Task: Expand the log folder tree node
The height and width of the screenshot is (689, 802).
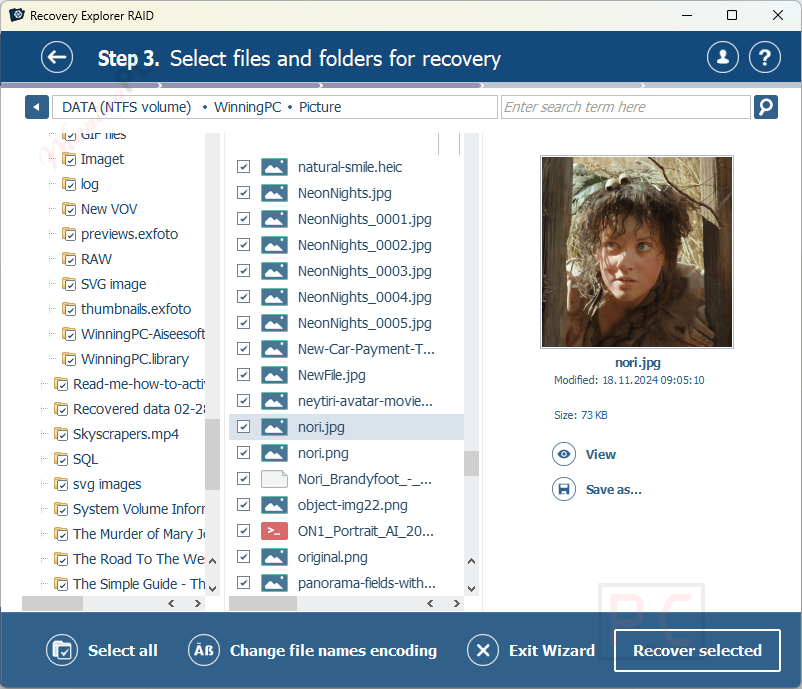Action: [x=52, y=184]
